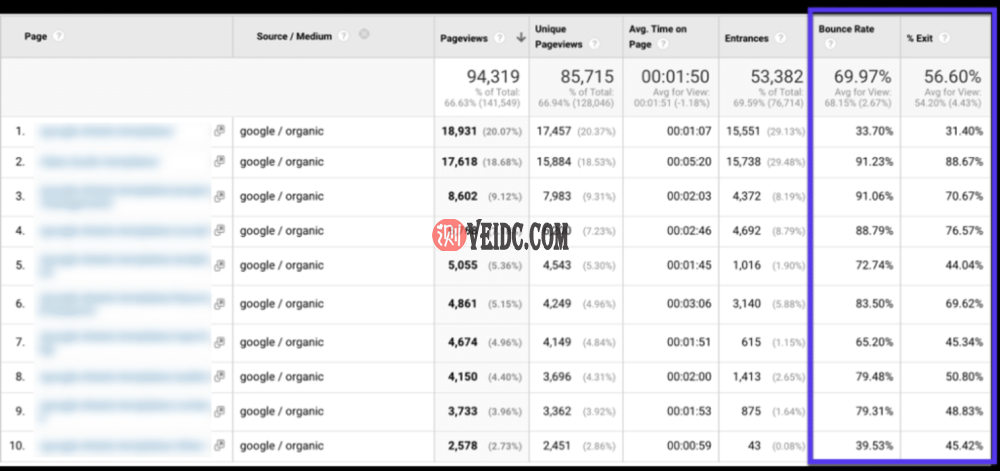The height and width of the screenshot is (471, 1000).
Task: Click bounce rate value 39.53%
Action: tap(874, 446)
